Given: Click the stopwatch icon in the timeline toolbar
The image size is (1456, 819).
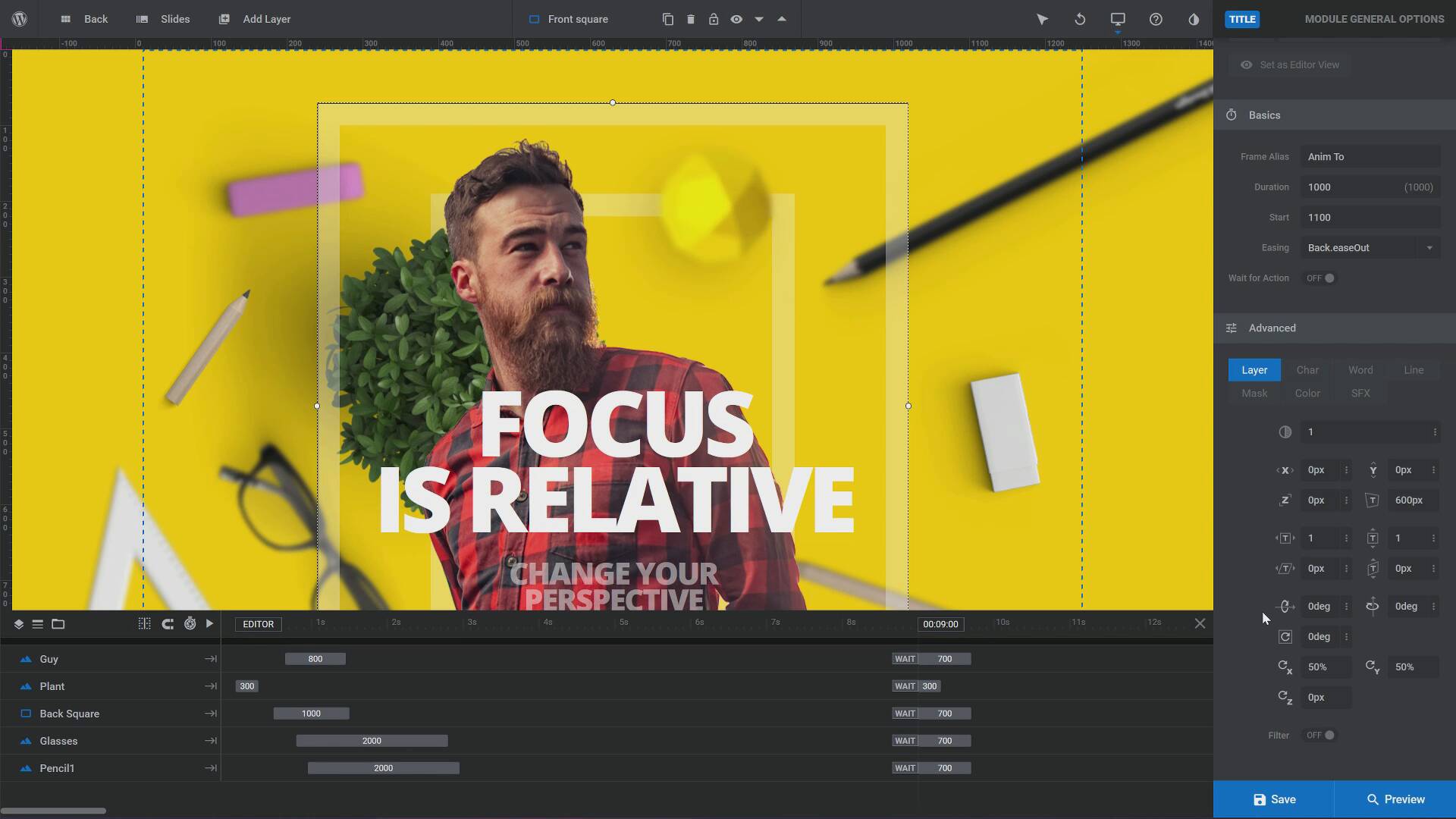Looking at the screenshot, I should pyautogui.click(x=190, y=623).
